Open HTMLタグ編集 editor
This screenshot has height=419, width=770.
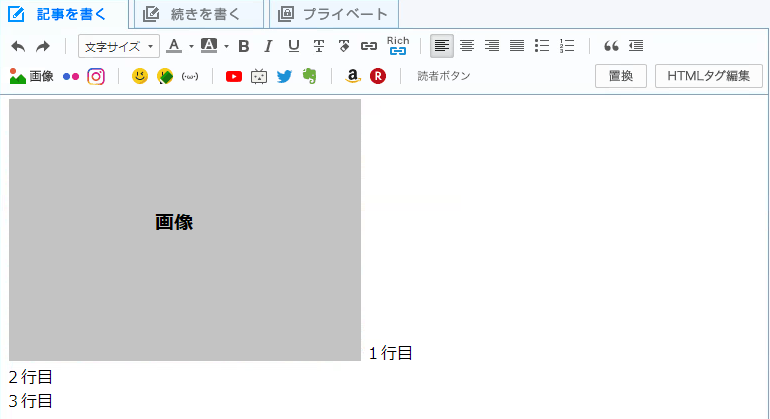pos(709,76)
